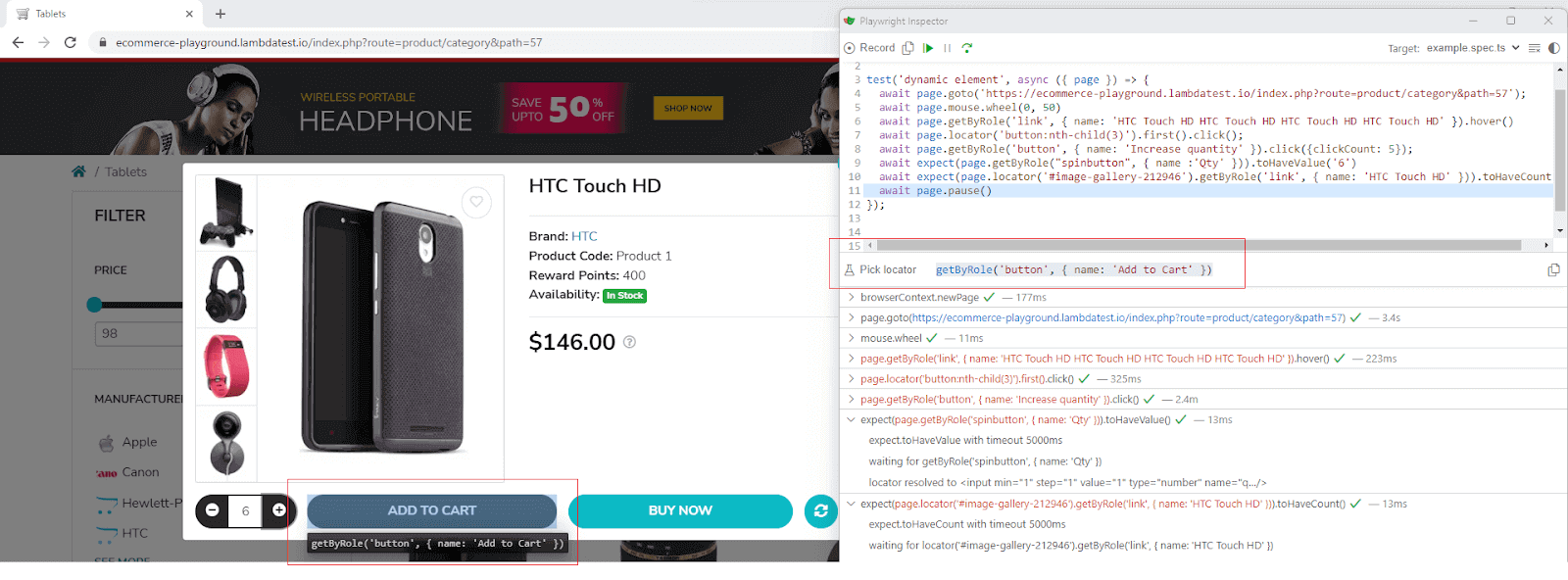Viewport: 1568px width, 580px height.
Task: Resume test execution with the green play icon
Action: pos(928,48)
